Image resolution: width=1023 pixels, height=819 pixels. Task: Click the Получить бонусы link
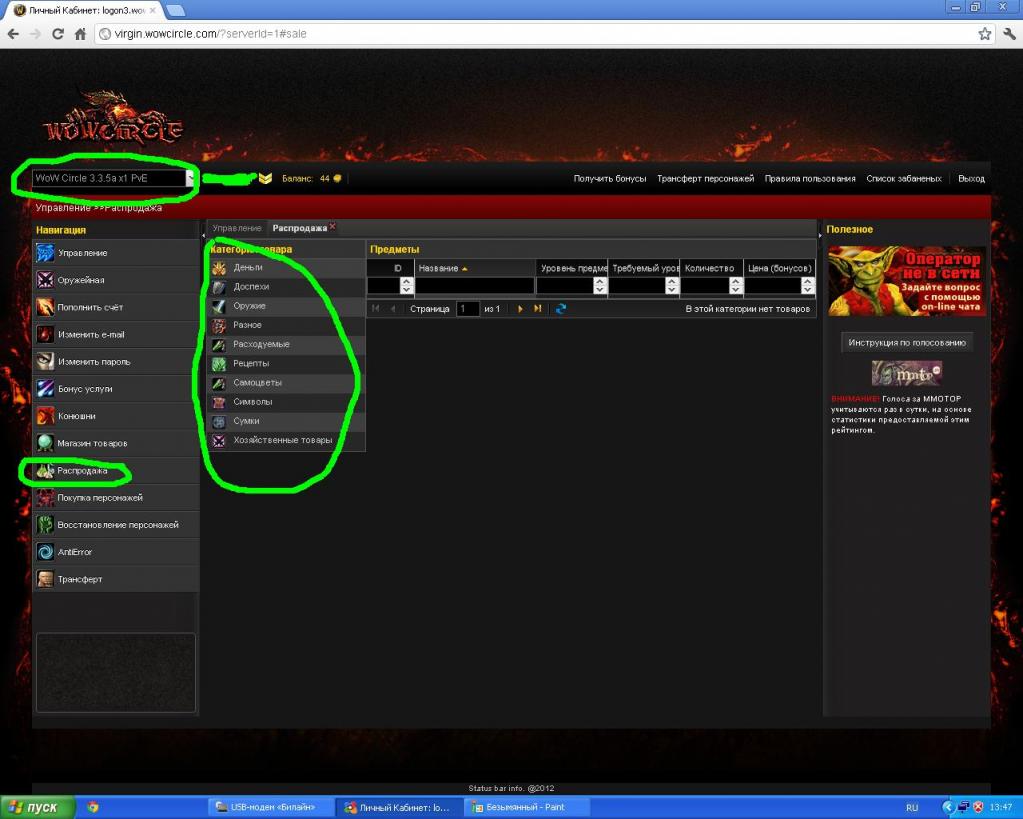pos(609,179)
